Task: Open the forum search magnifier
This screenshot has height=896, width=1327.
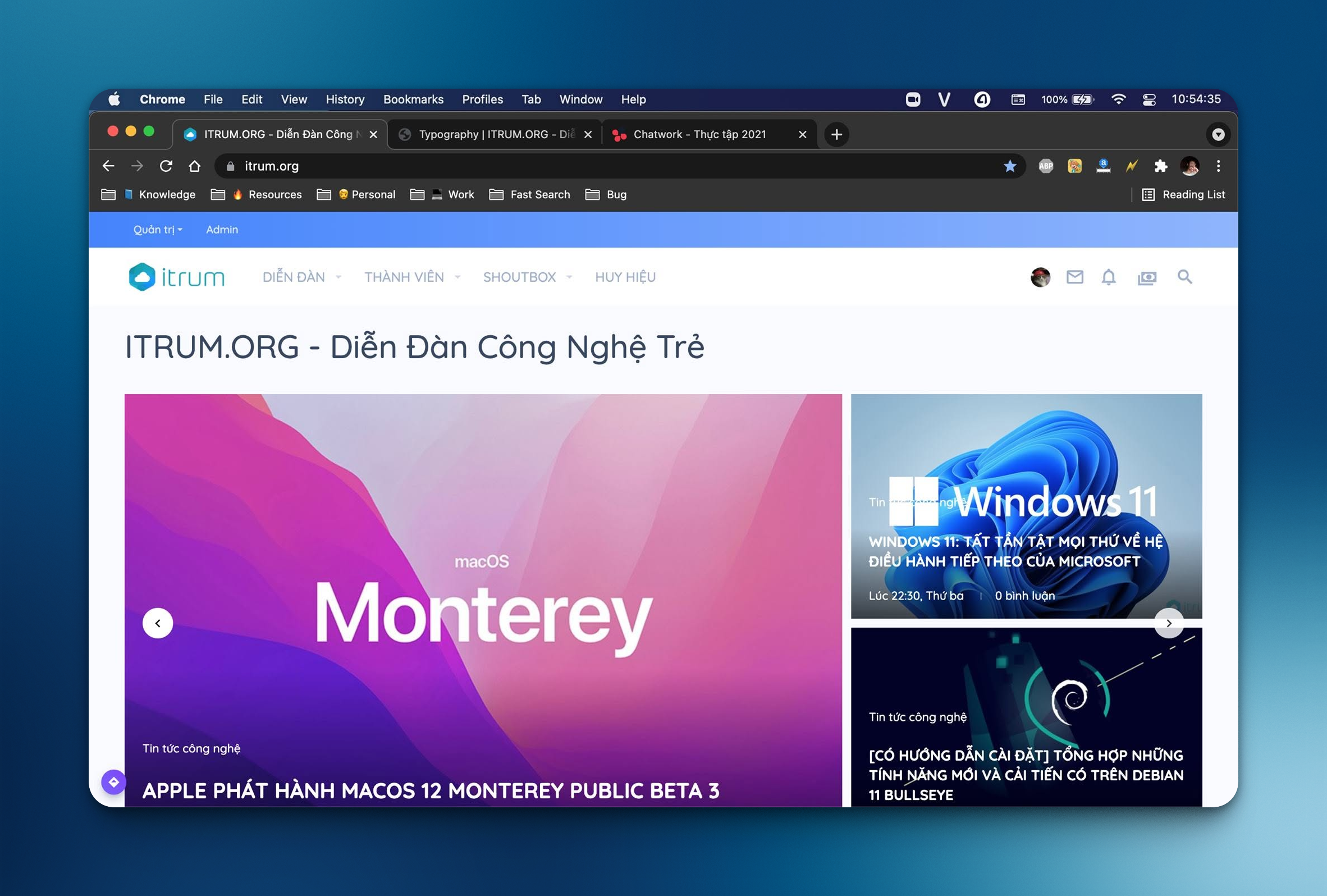Action: (x=1185, y=277)
